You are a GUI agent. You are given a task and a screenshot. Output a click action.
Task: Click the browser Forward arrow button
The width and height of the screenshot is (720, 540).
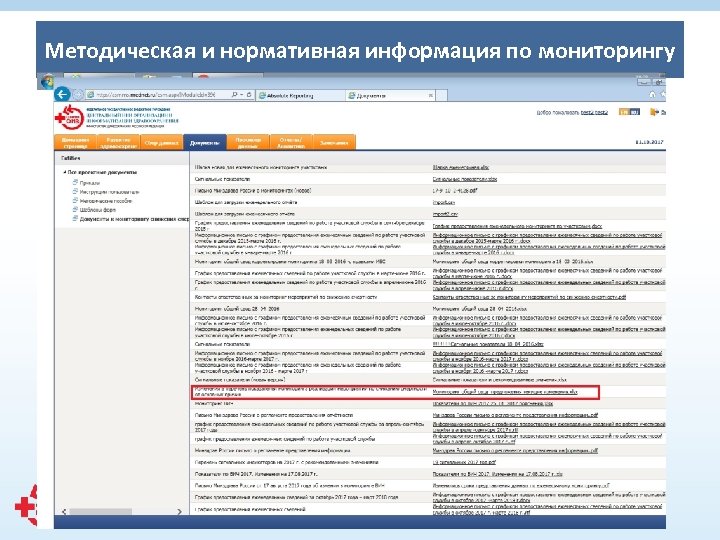pos(78,95)
